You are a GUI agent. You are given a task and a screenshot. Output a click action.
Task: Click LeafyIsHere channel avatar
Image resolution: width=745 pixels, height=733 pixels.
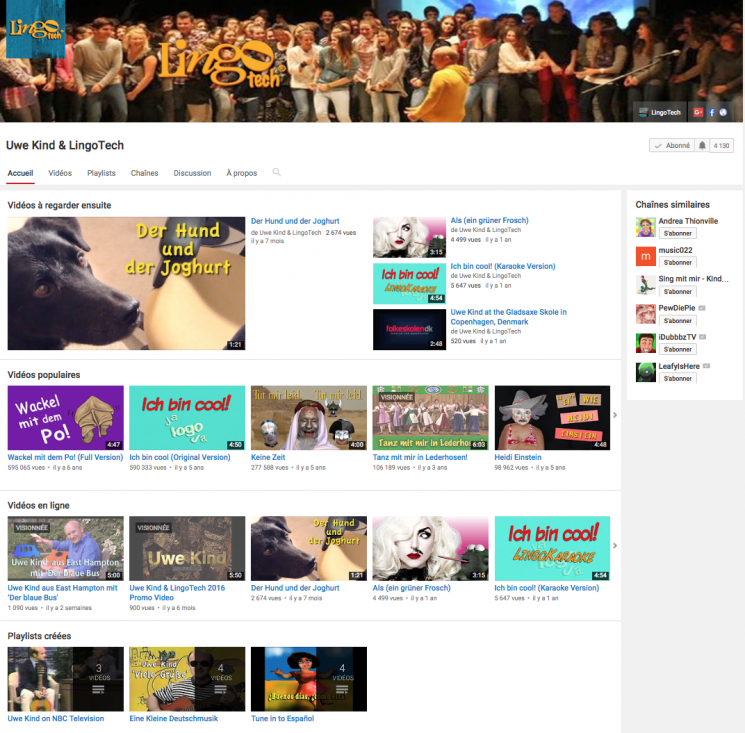[x=646, y=372]
